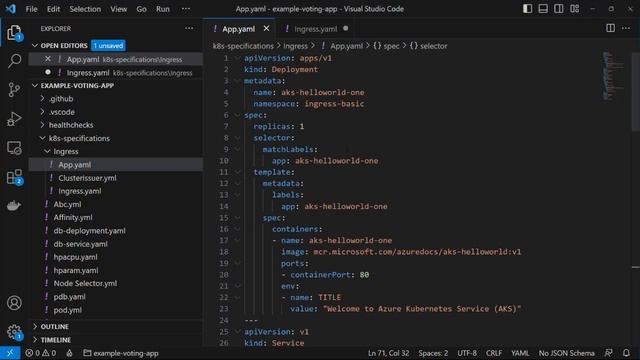
Task: Open Customize Layout icon
Action: (x=574, y=9)
